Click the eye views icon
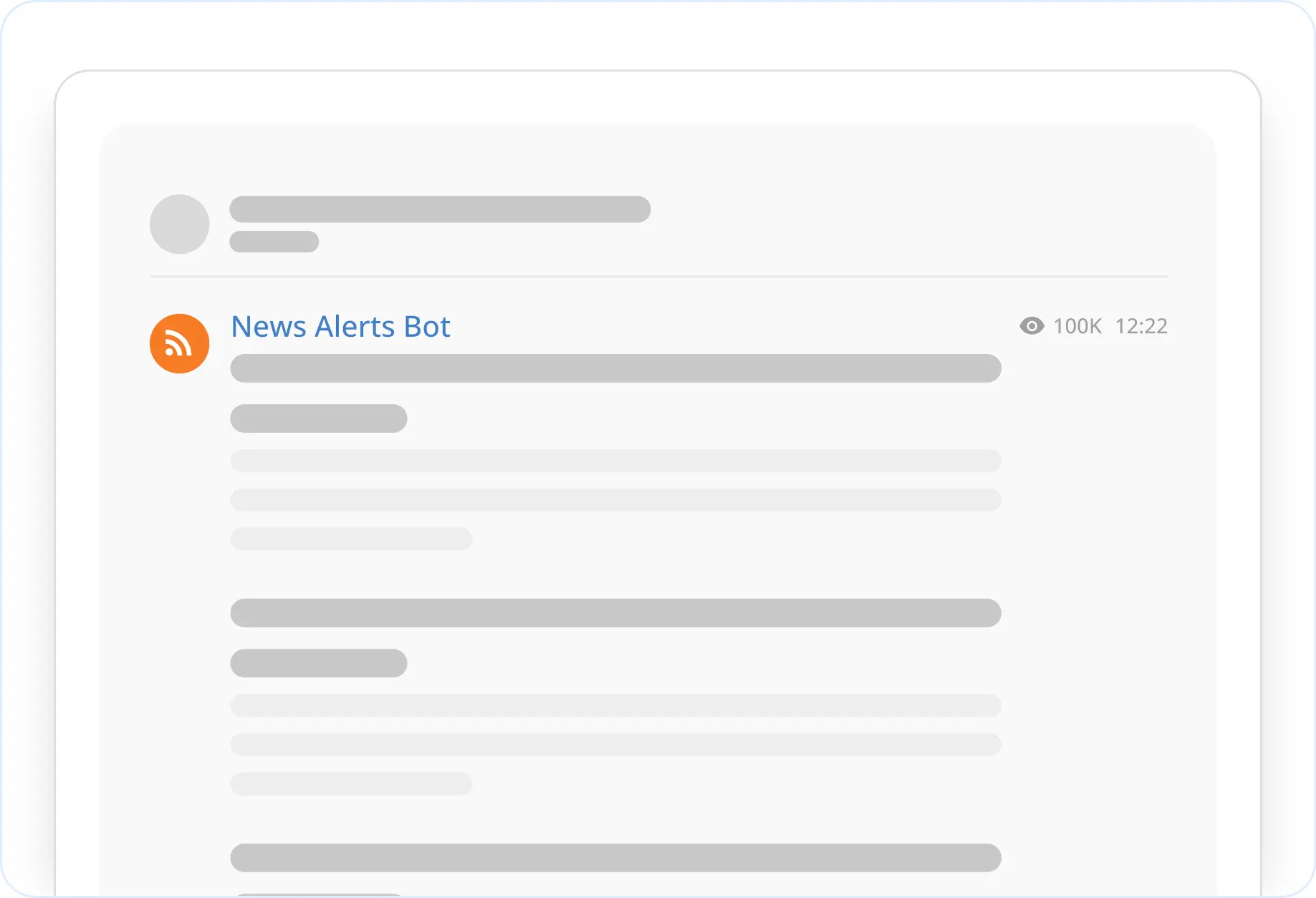Image resolution: width=1316 pixels, height=898 pixels. (1032, 326)
